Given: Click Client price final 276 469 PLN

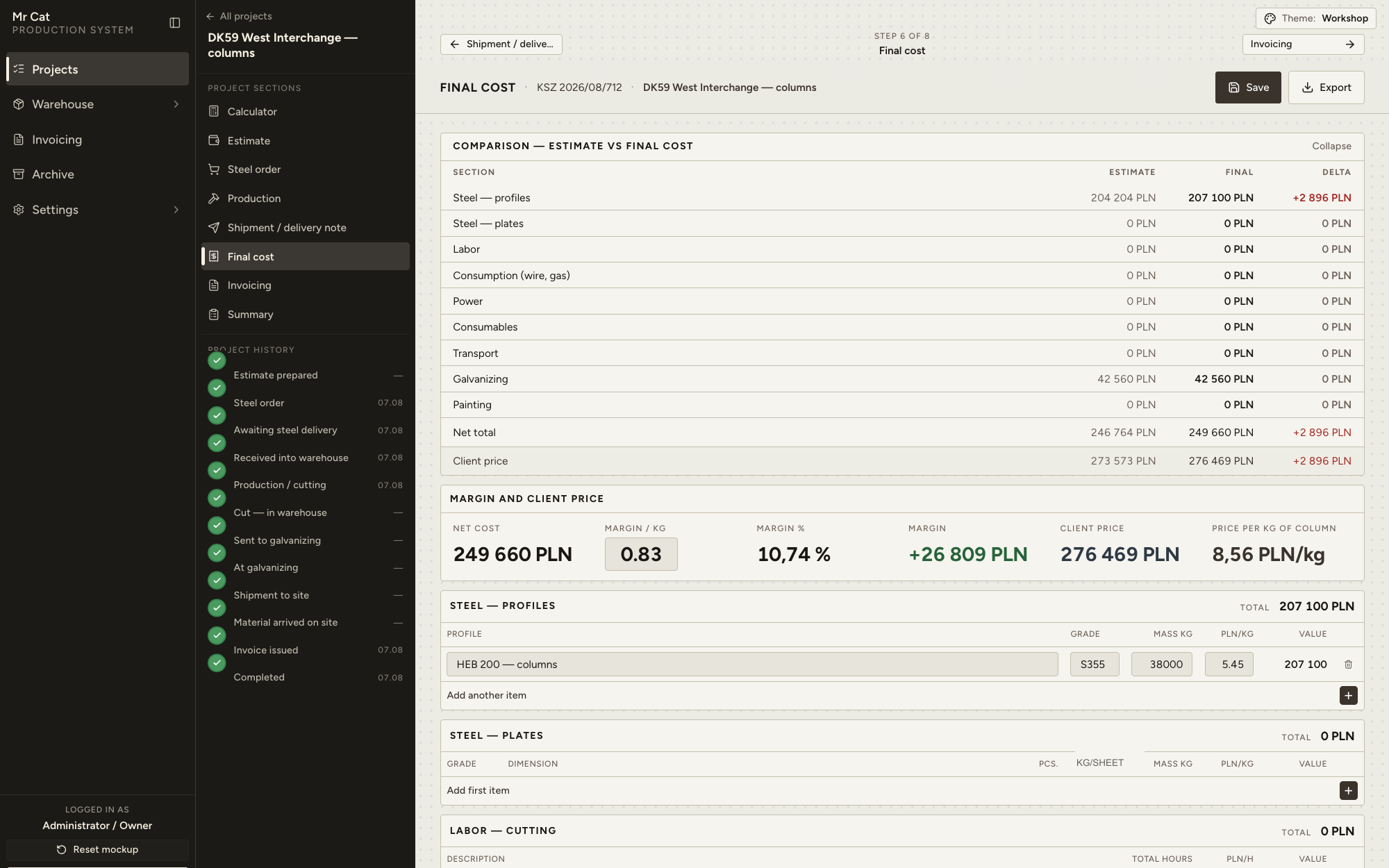Looking at the screenshot, I should pyautogui.click(x=1221, y=461).
